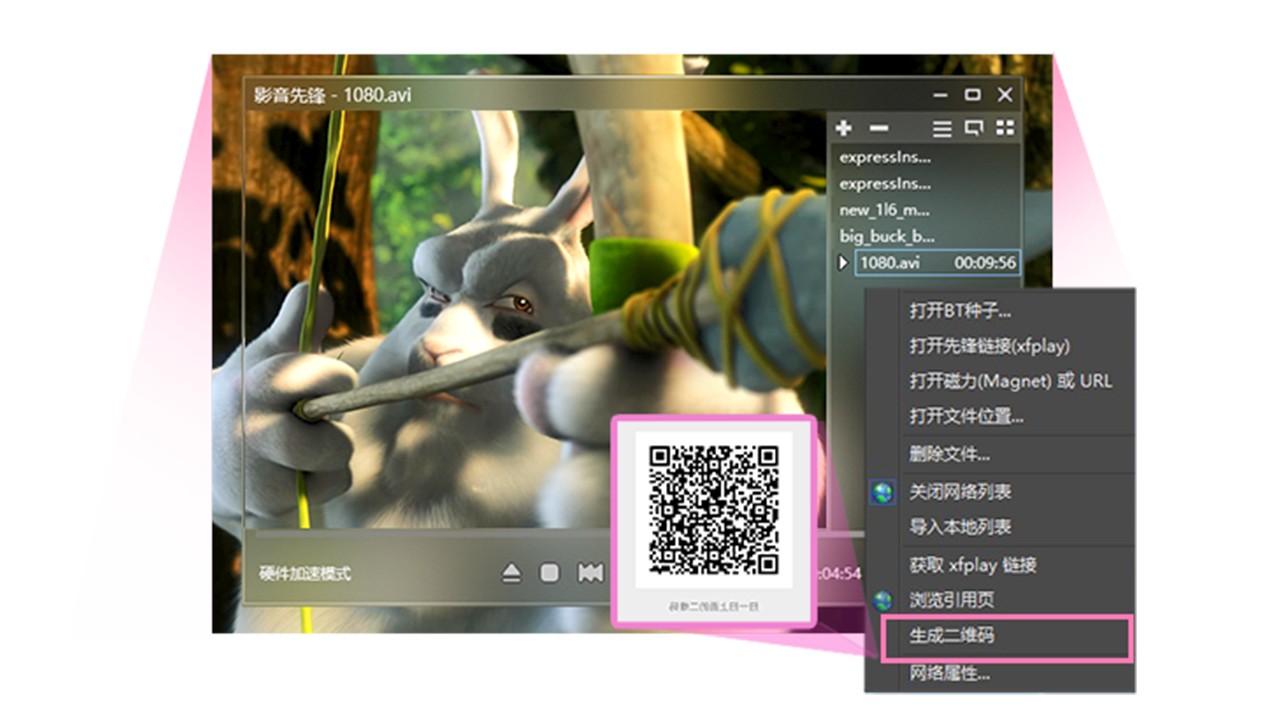This screenshot has width=1280, height=720.
Task: Click the 00:09:56 duration text
Action: [985, 263]
